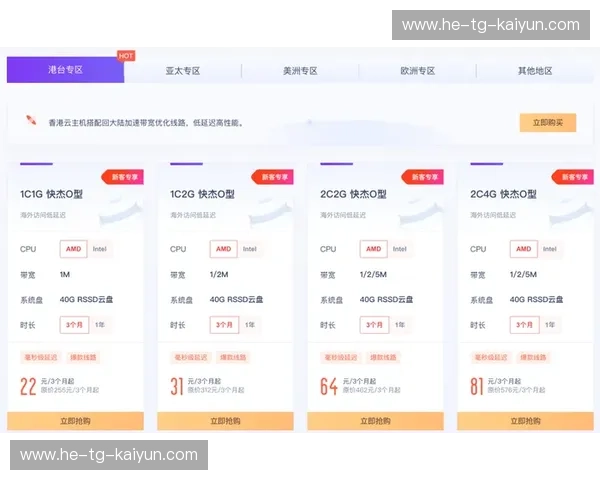Click 1/2/5M bandwidth on the 2C4G card
This screenshot has height=480, width=600.
[523, 274]
